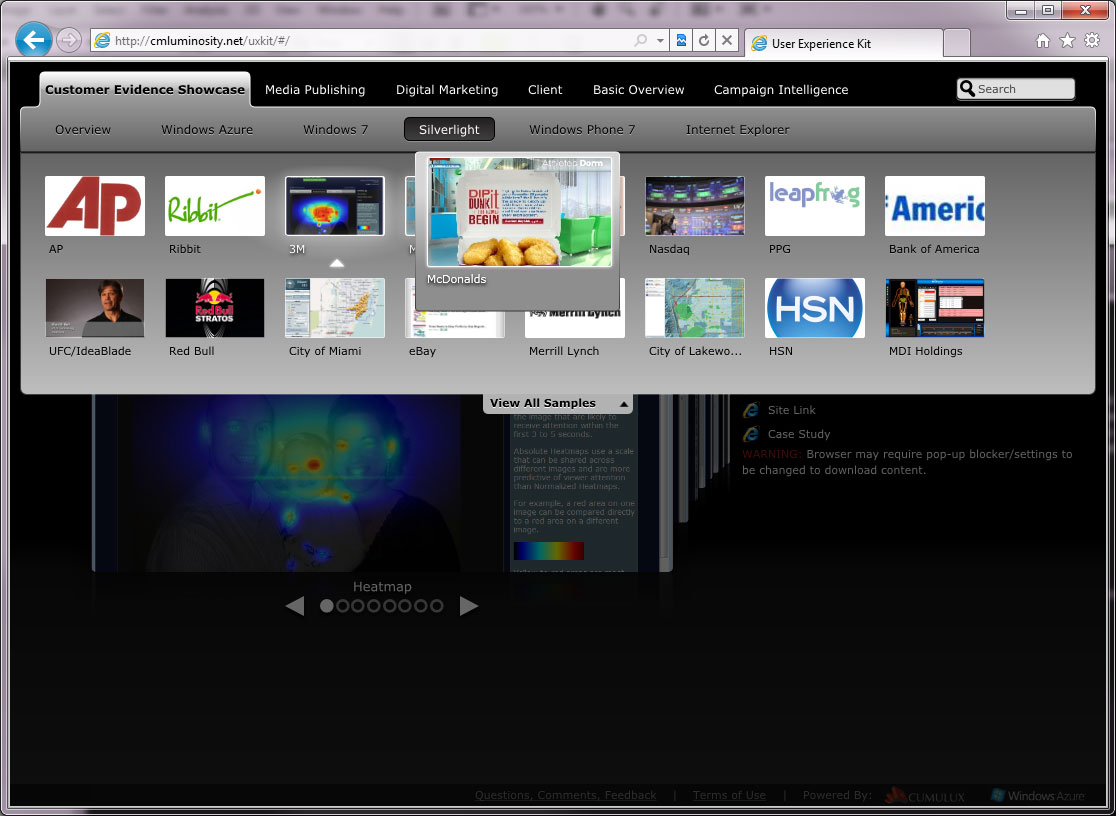Click the new tab button beside User Experience Kit
The image size is (1116, 816).
[957, 43]
